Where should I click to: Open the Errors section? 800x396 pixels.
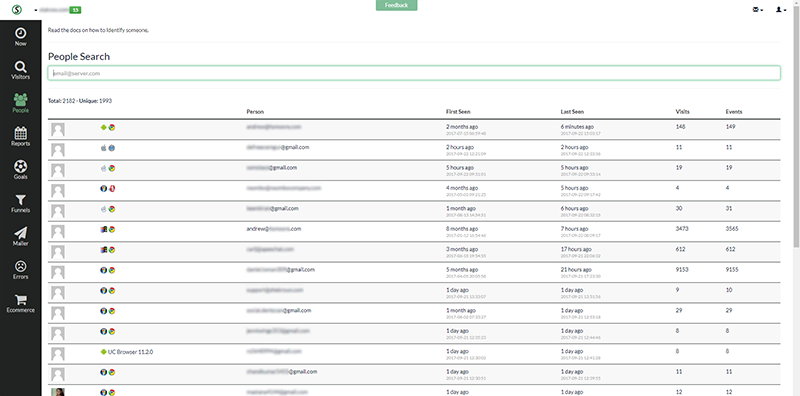[20, 269]
